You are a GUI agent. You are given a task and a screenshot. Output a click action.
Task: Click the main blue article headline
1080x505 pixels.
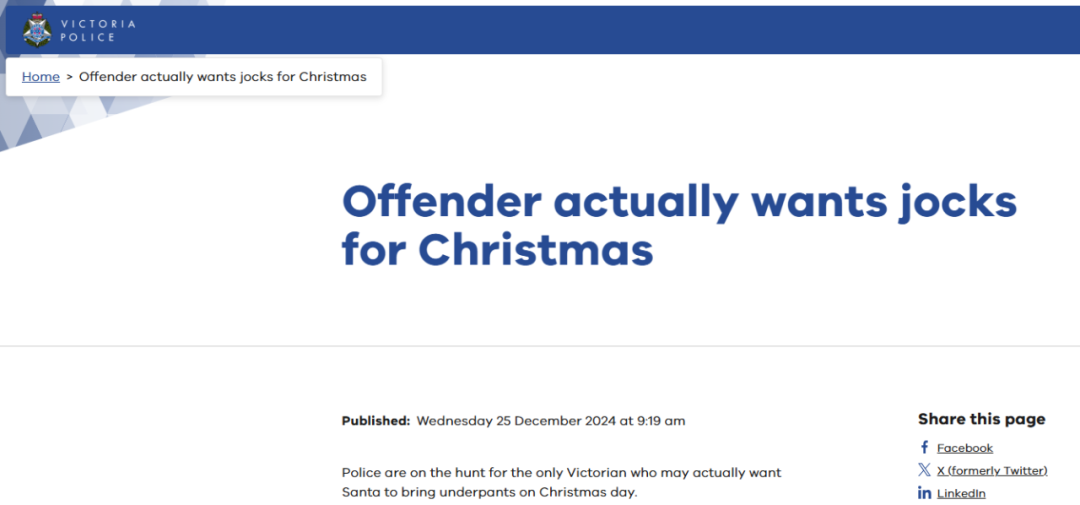678,225
